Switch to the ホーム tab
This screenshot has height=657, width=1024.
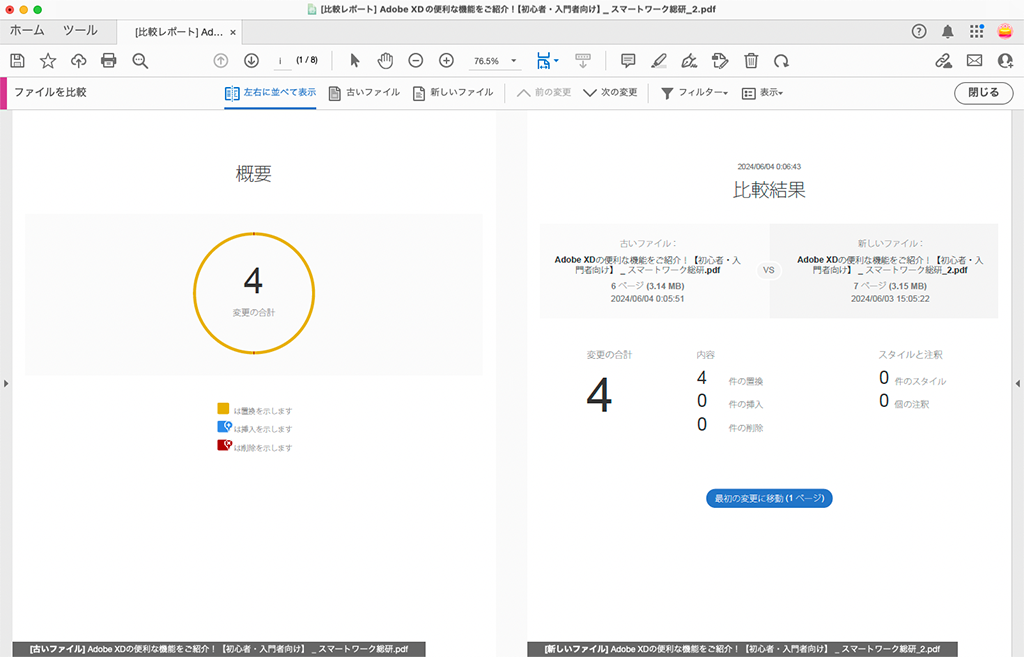click(27, 31)
